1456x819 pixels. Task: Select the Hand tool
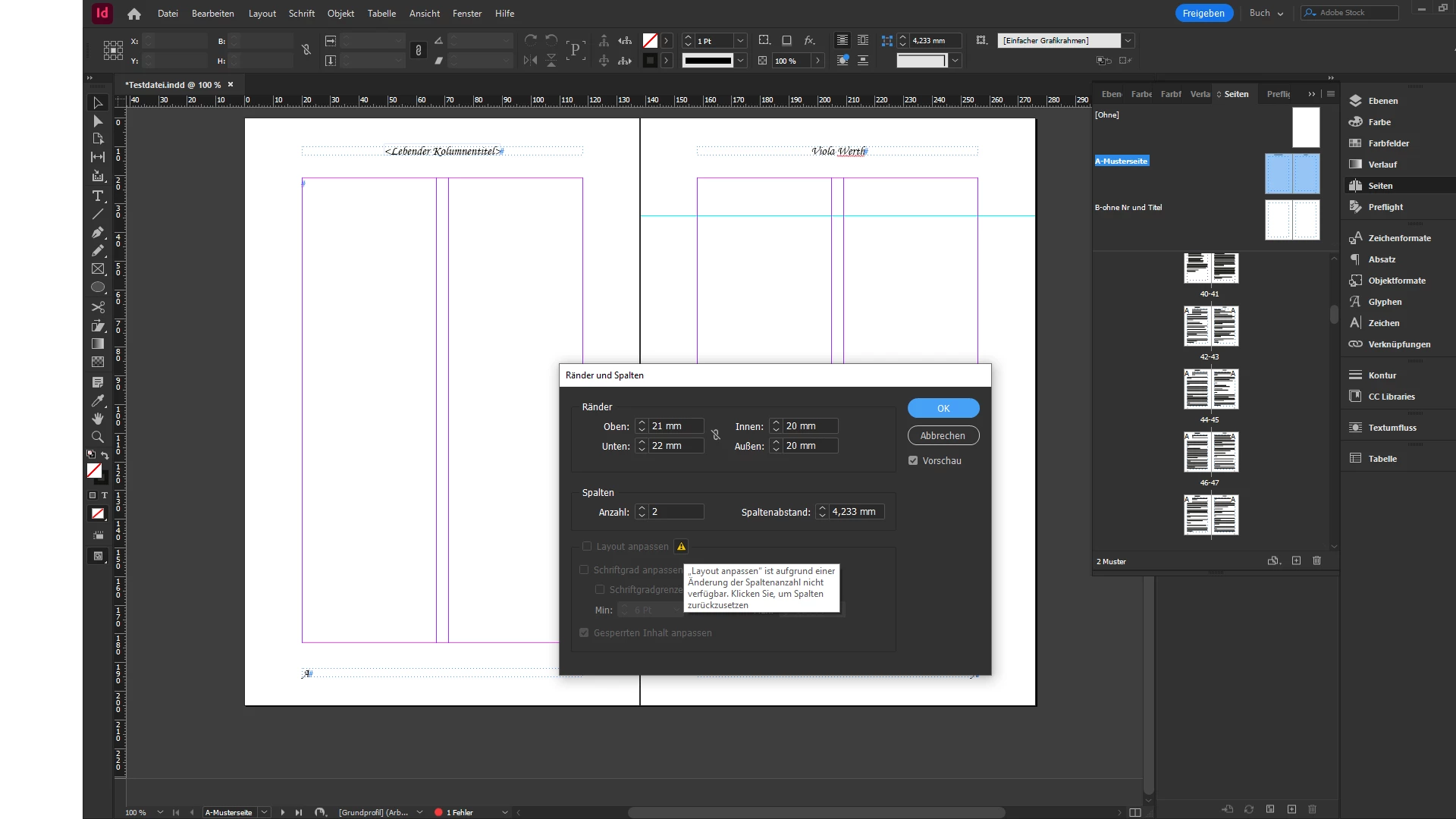(x=98, y=419)
